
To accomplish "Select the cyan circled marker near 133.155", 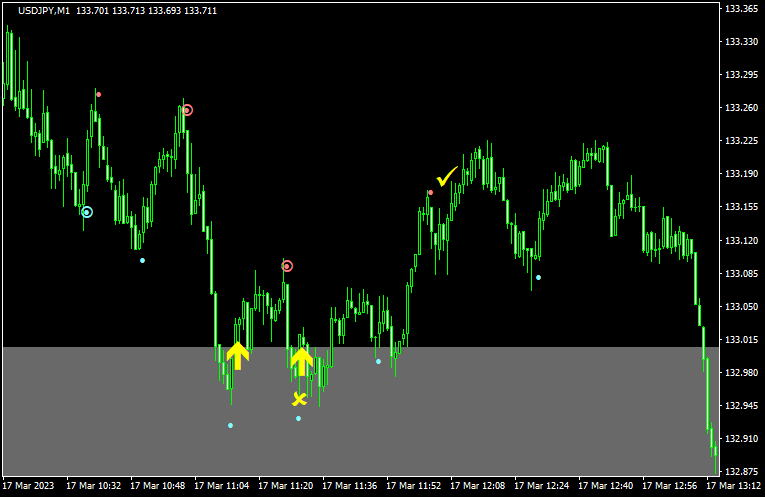I will click(x=87, y=212).
